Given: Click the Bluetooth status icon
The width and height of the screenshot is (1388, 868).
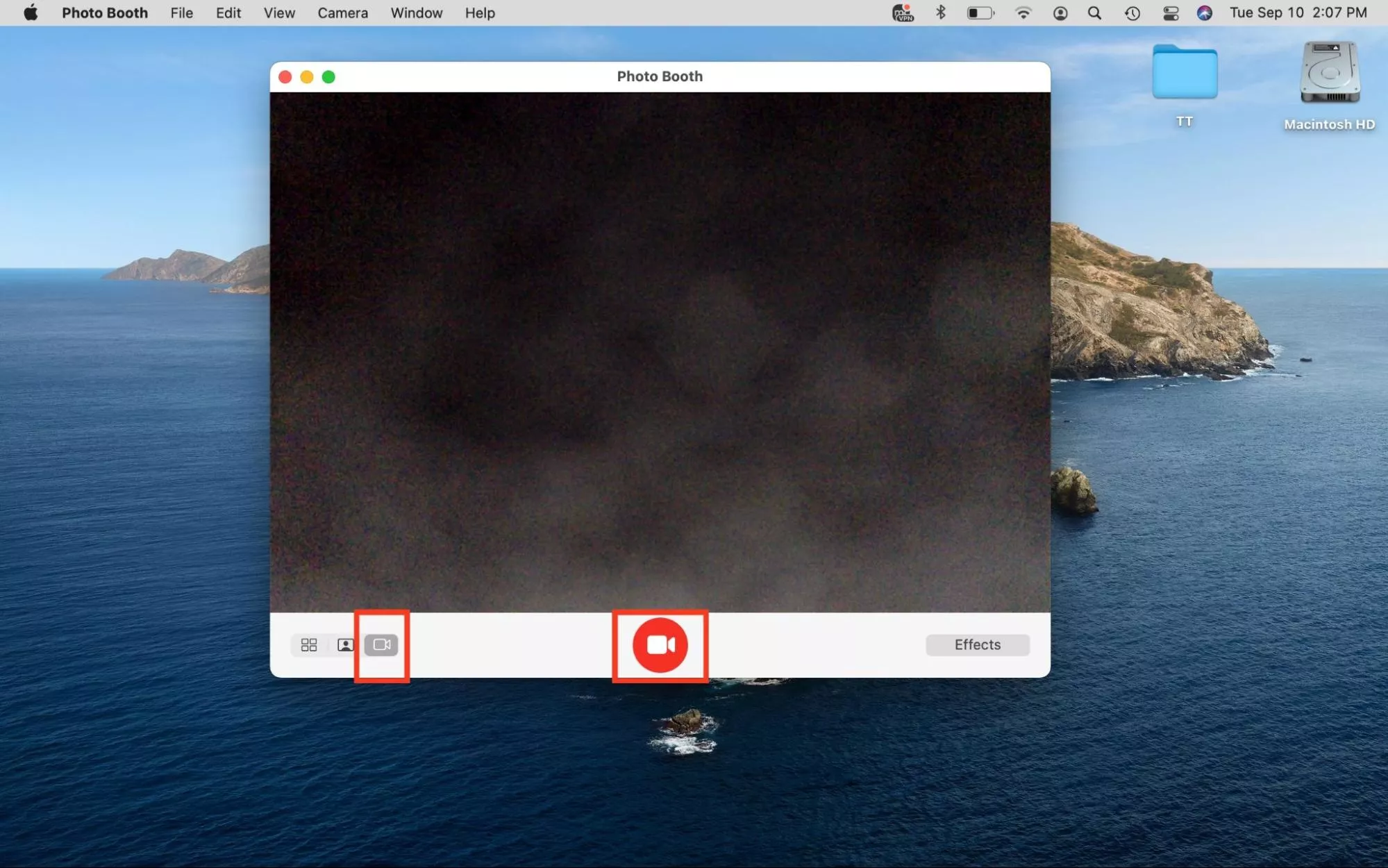Looking at the screenshot, I should pos(941,13).
